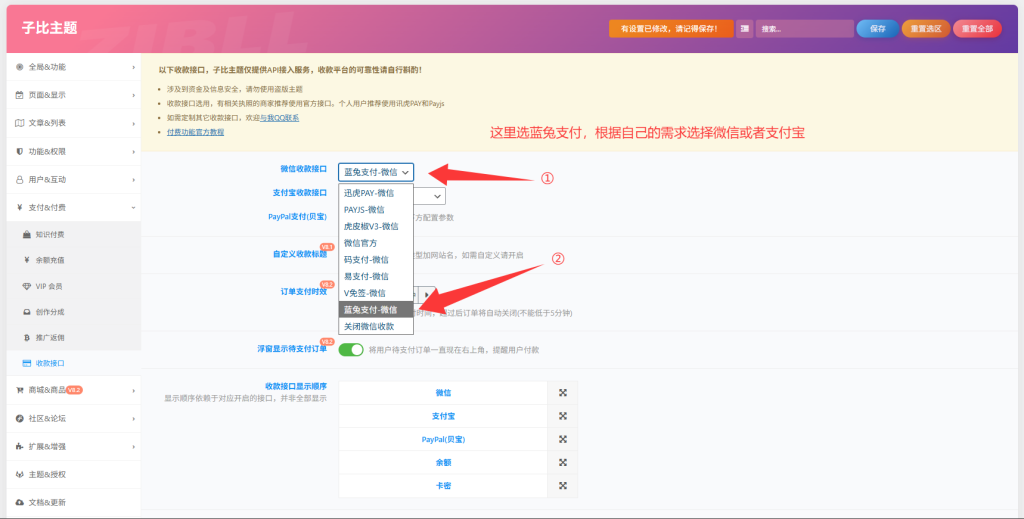This screenshot has width=1024, height=519.
Task: Click the 页面&显示 calendar icon
Action: click(x=20, y=95)
